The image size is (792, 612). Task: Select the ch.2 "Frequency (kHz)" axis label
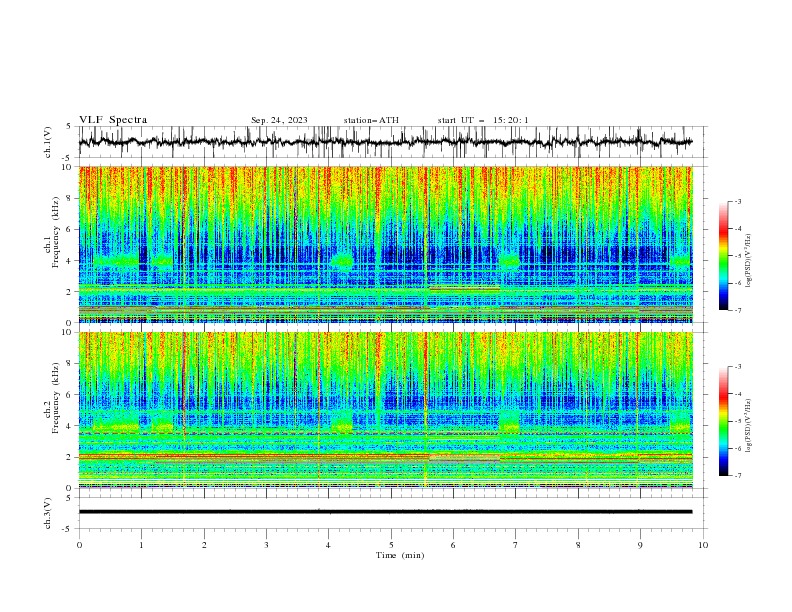(56, 398)
